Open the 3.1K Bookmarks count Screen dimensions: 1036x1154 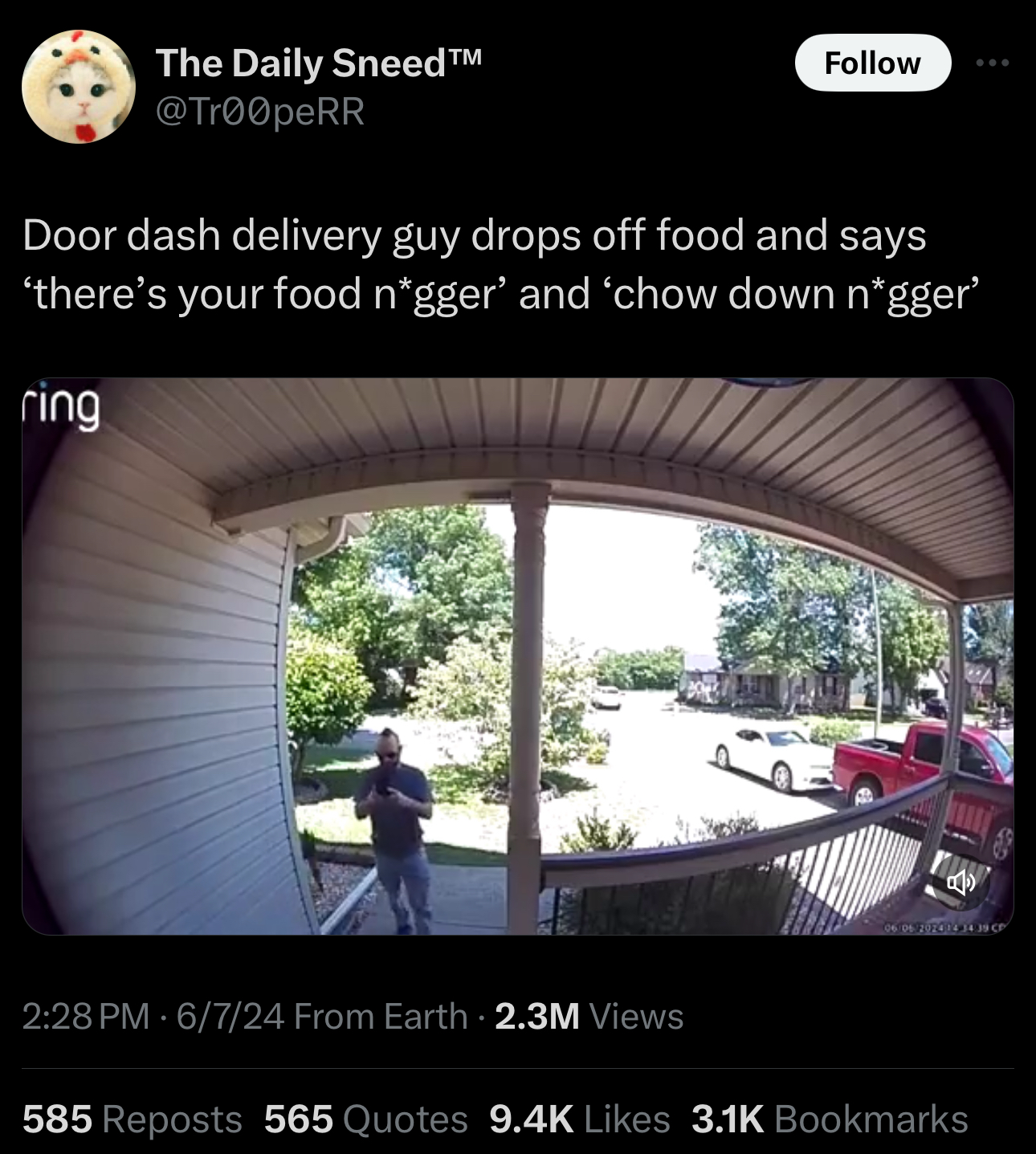(830, 1119)
